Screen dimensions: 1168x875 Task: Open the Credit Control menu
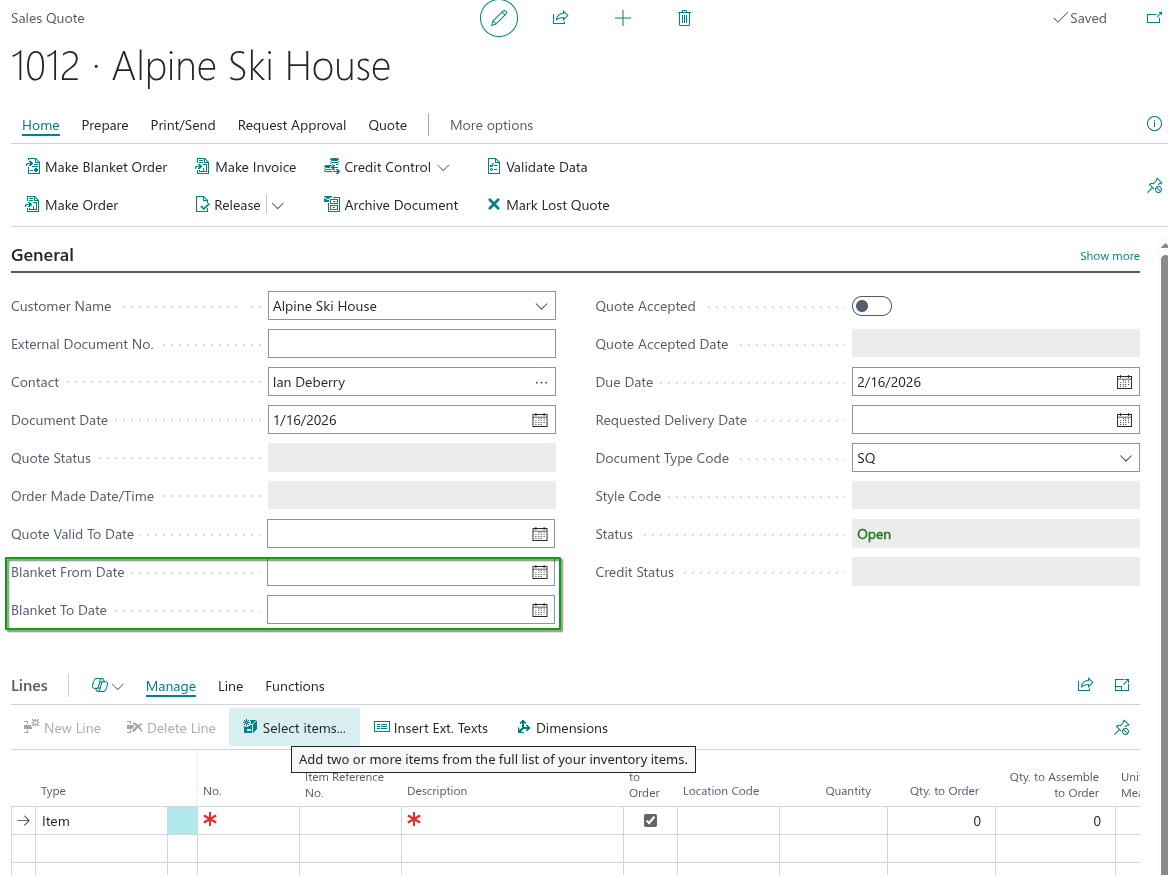(x=387, y=167)
